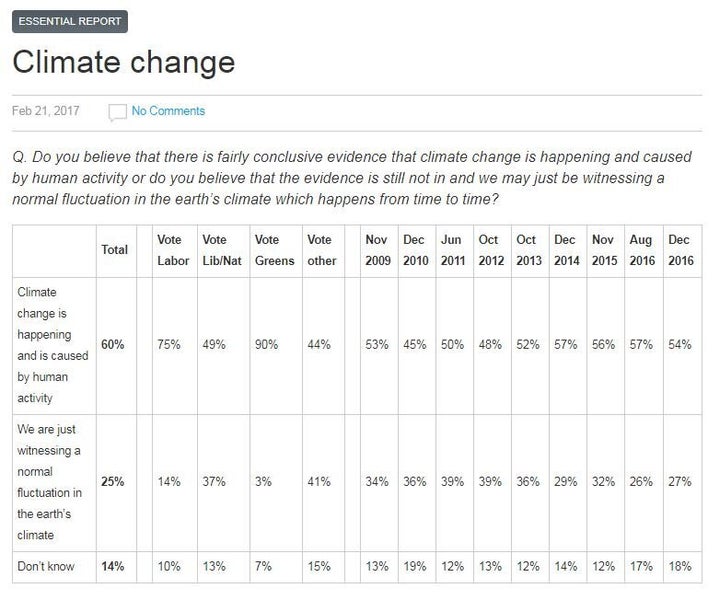
Task: Click the survey question text paragraph
Action: (x=352, y=178)
